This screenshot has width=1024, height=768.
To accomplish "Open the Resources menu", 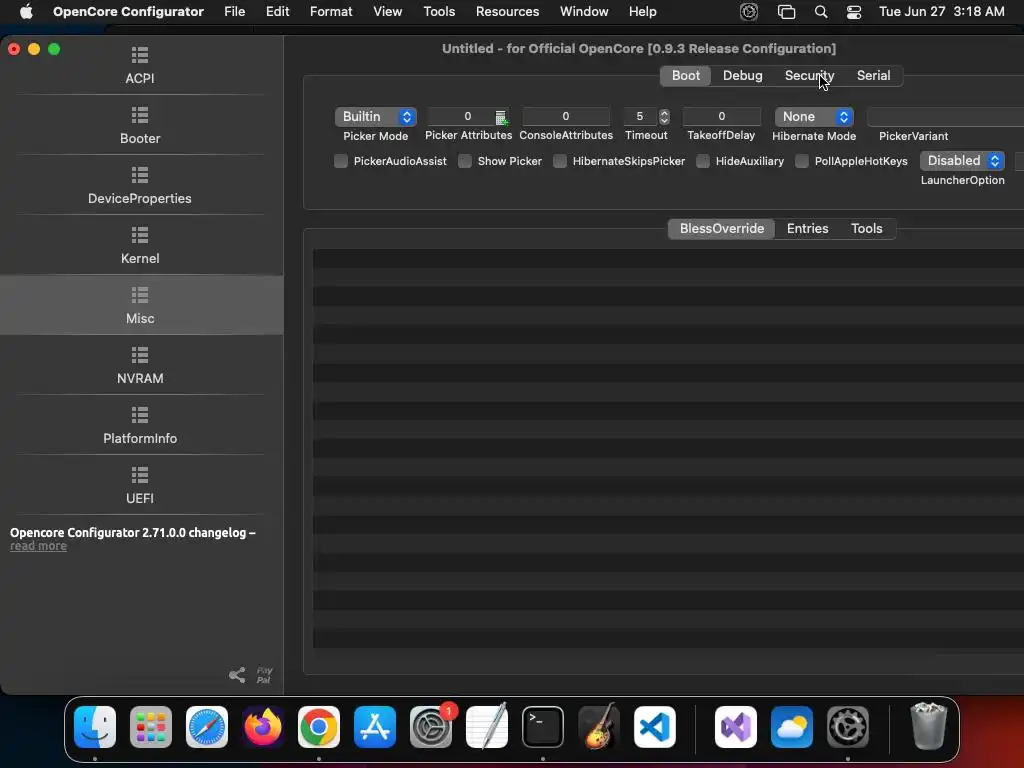I will point(507,12).
